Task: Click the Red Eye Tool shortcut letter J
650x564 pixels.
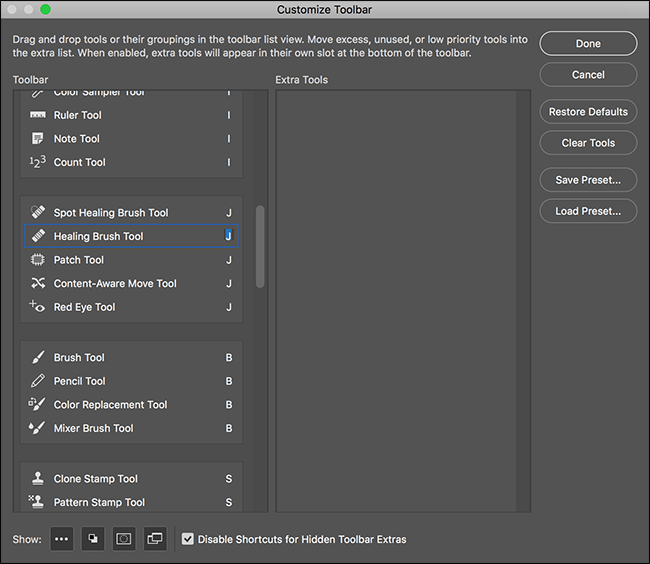Action: (x=229, y=307)
